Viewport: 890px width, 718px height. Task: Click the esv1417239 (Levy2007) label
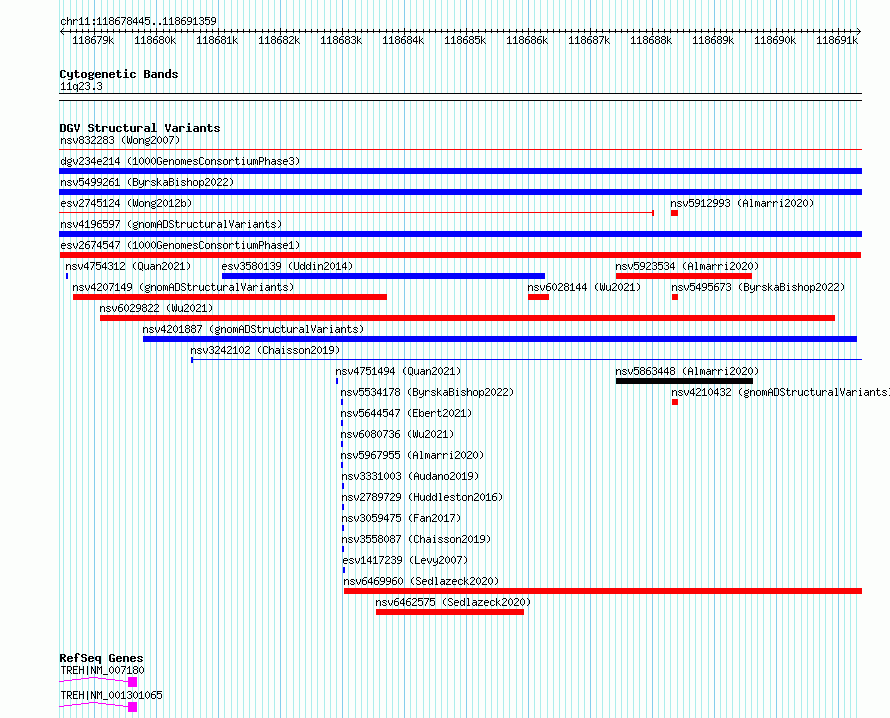[405, 560]
